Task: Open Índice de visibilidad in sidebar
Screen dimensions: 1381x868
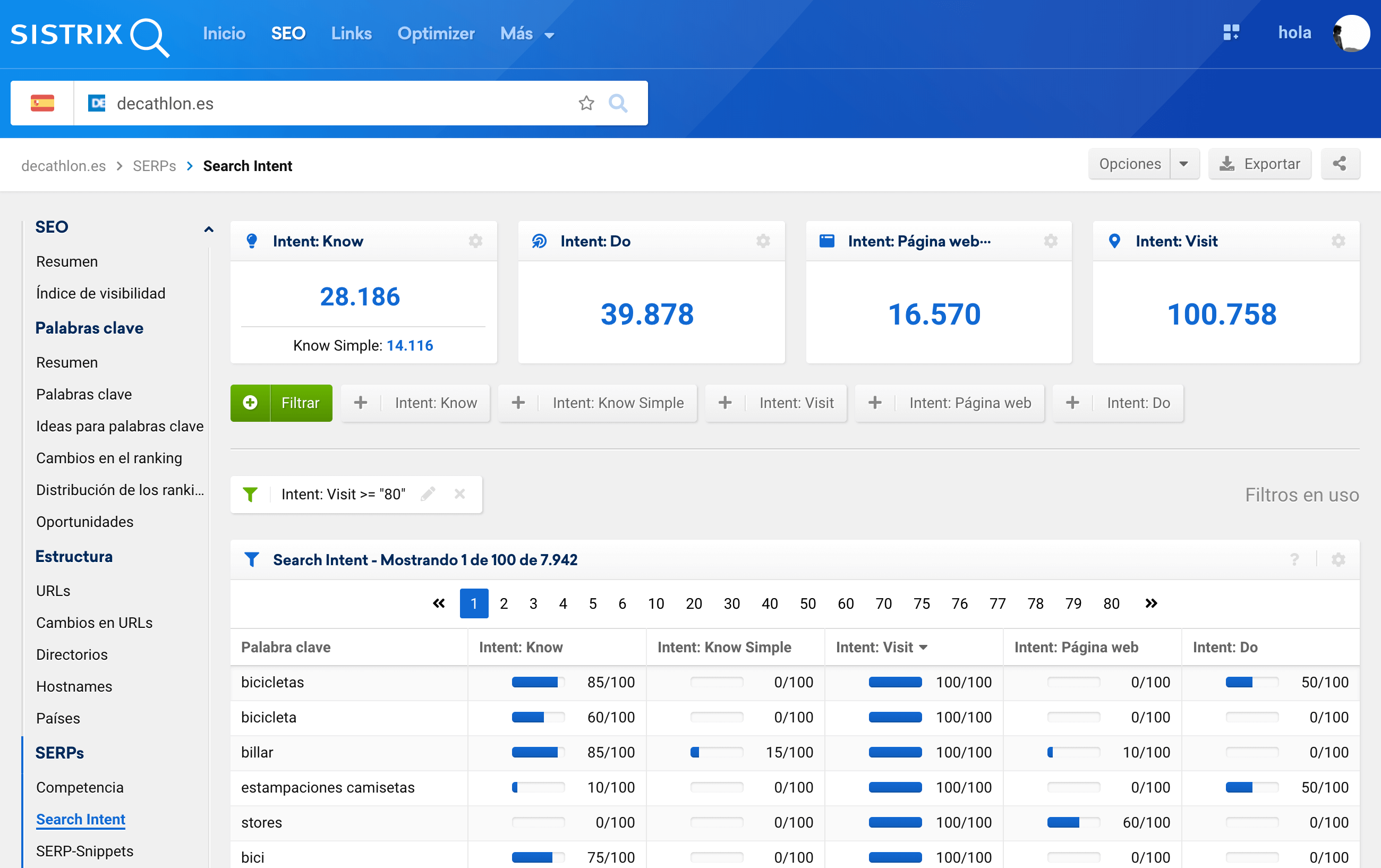Action: click(x=100, y=293)
